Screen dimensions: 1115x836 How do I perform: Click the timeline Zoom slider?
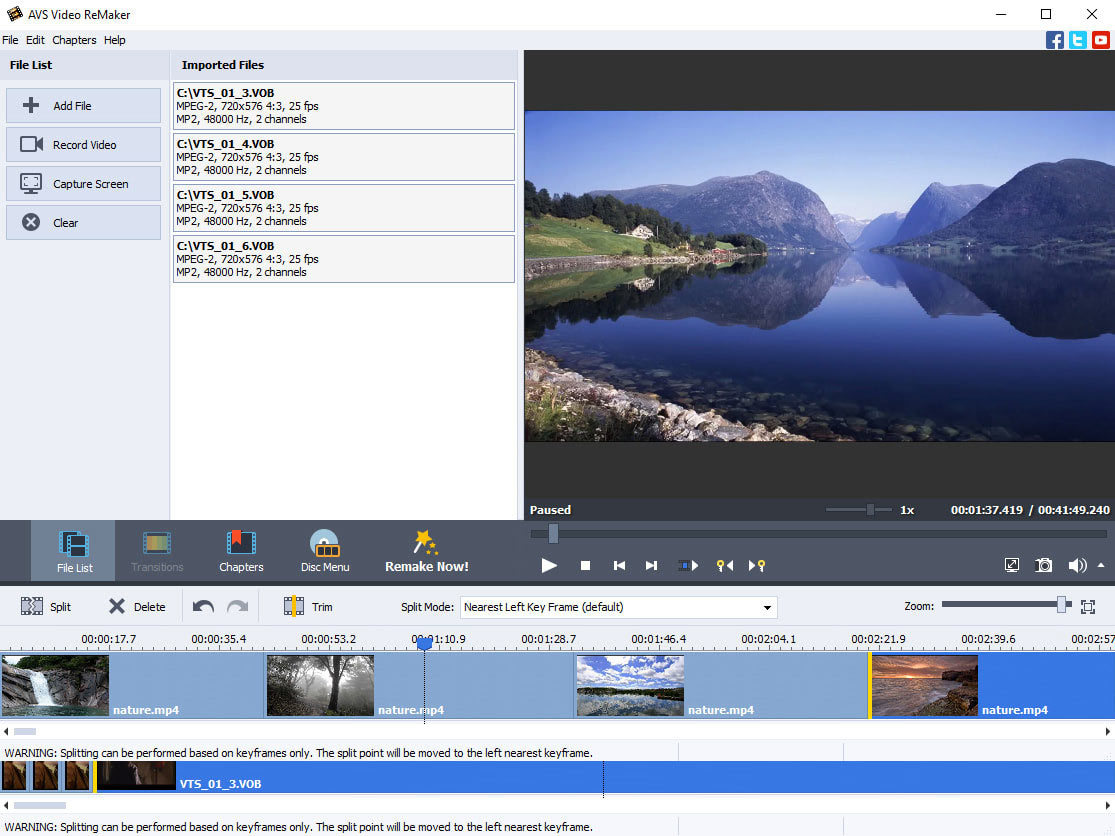(1006, 605)
